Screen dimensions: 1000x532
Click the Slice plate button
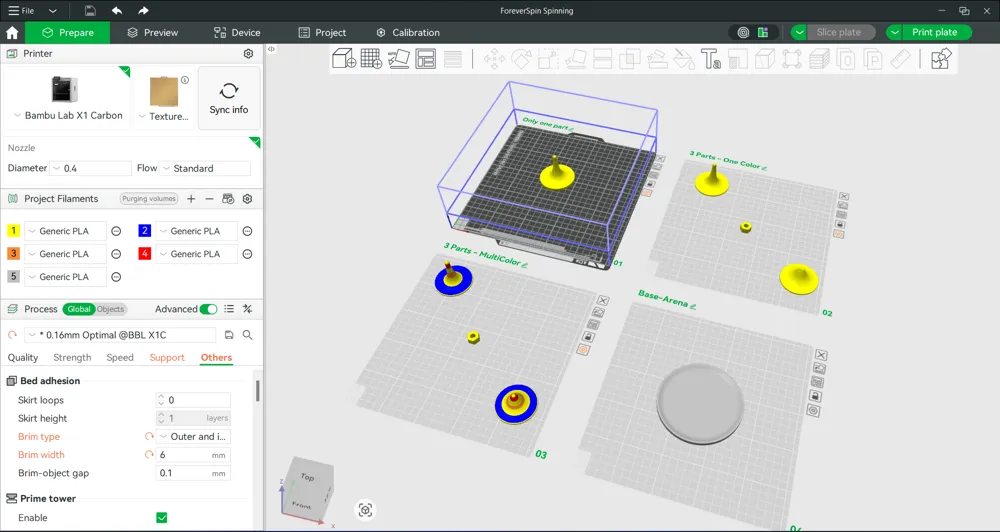[841, 33]
